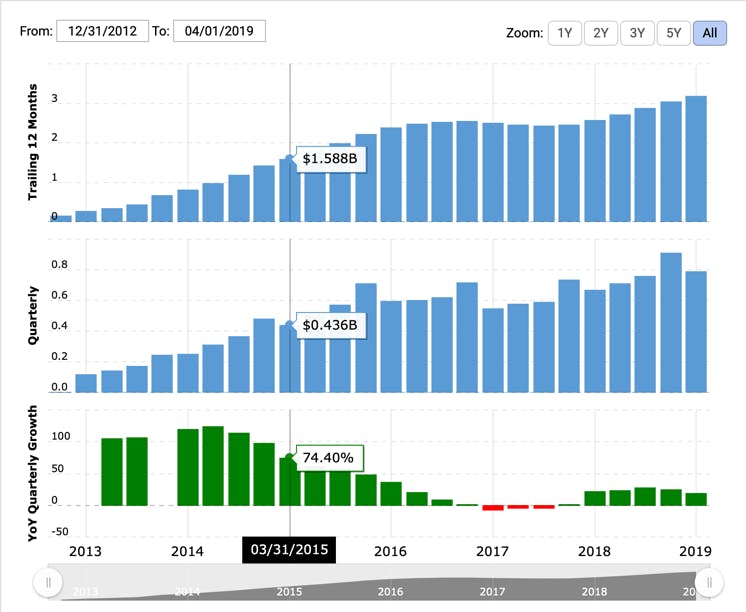Select the last trailing 12 months bar
The image size is (746, 612).
tap(696, 159)
